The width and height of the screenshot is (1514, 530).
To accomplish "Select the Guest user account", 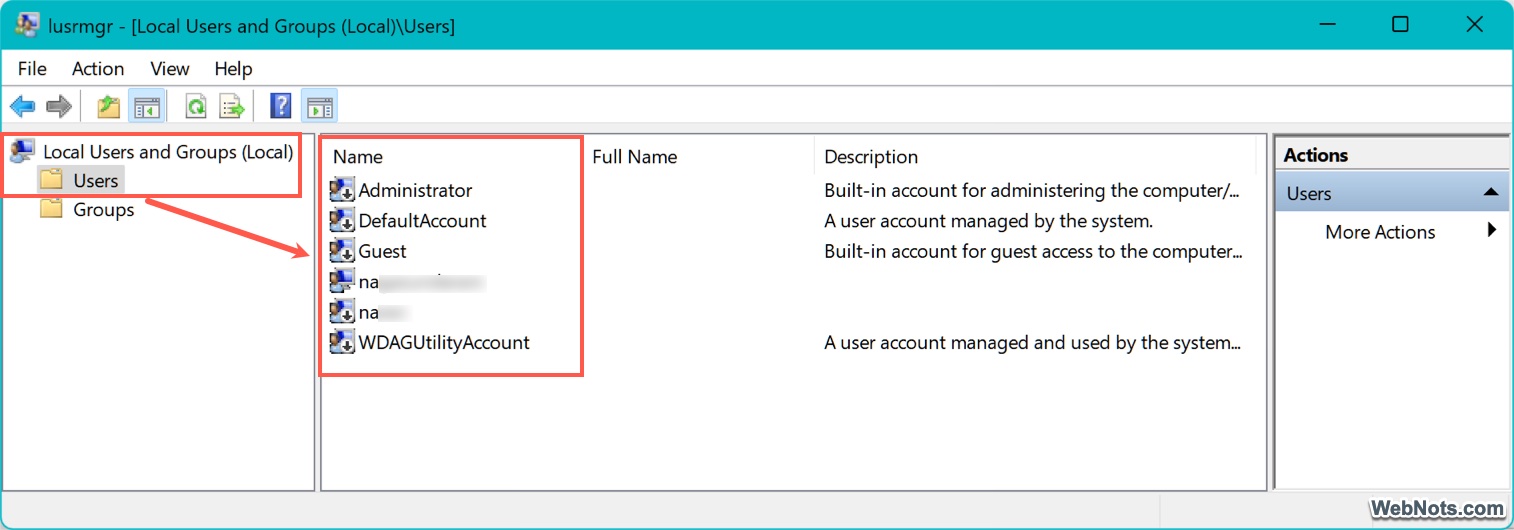I will tap(382, 251).
